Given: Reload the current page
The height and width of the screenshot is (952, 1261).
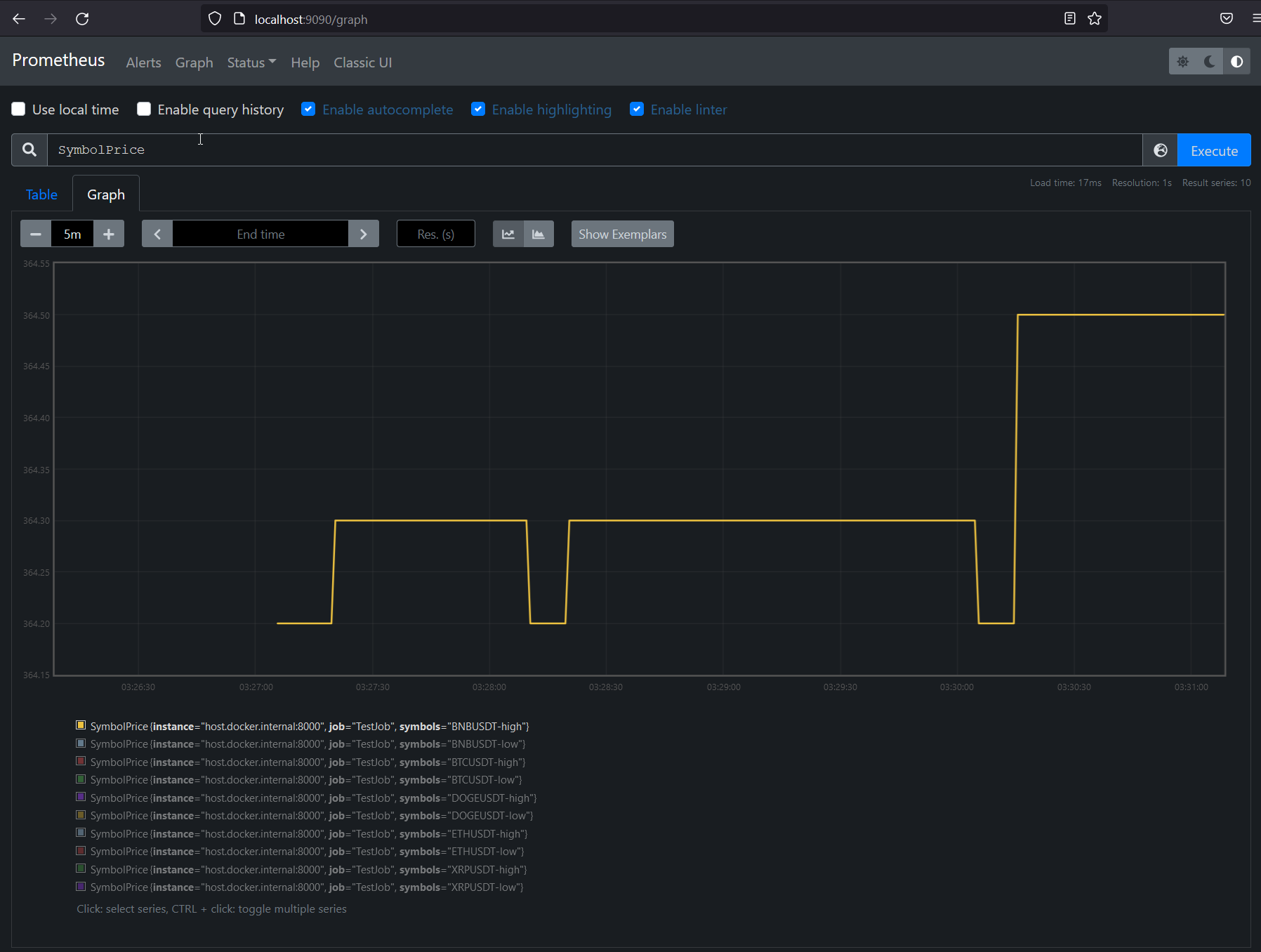Looking at the screenshot, I should 82,19.
